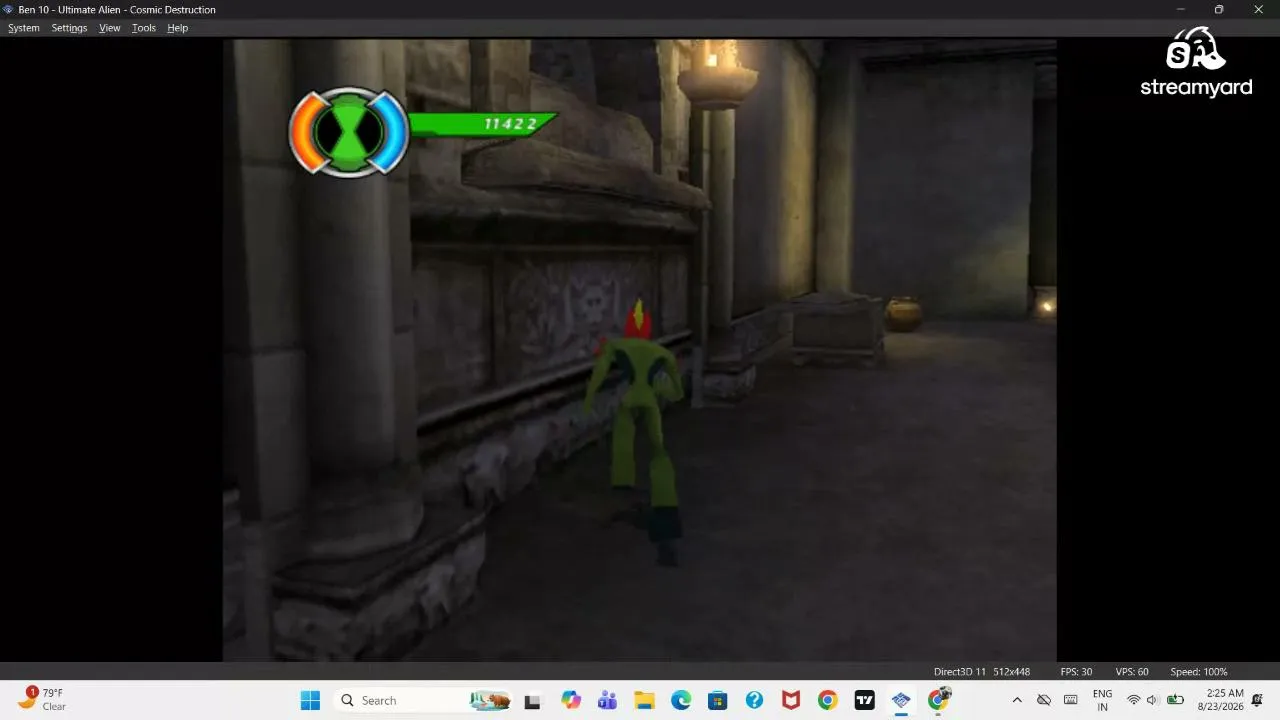This screenshot has height=720, width=1280.
Task: Click the FPS: 30 status text
Action: (1076, 672)
